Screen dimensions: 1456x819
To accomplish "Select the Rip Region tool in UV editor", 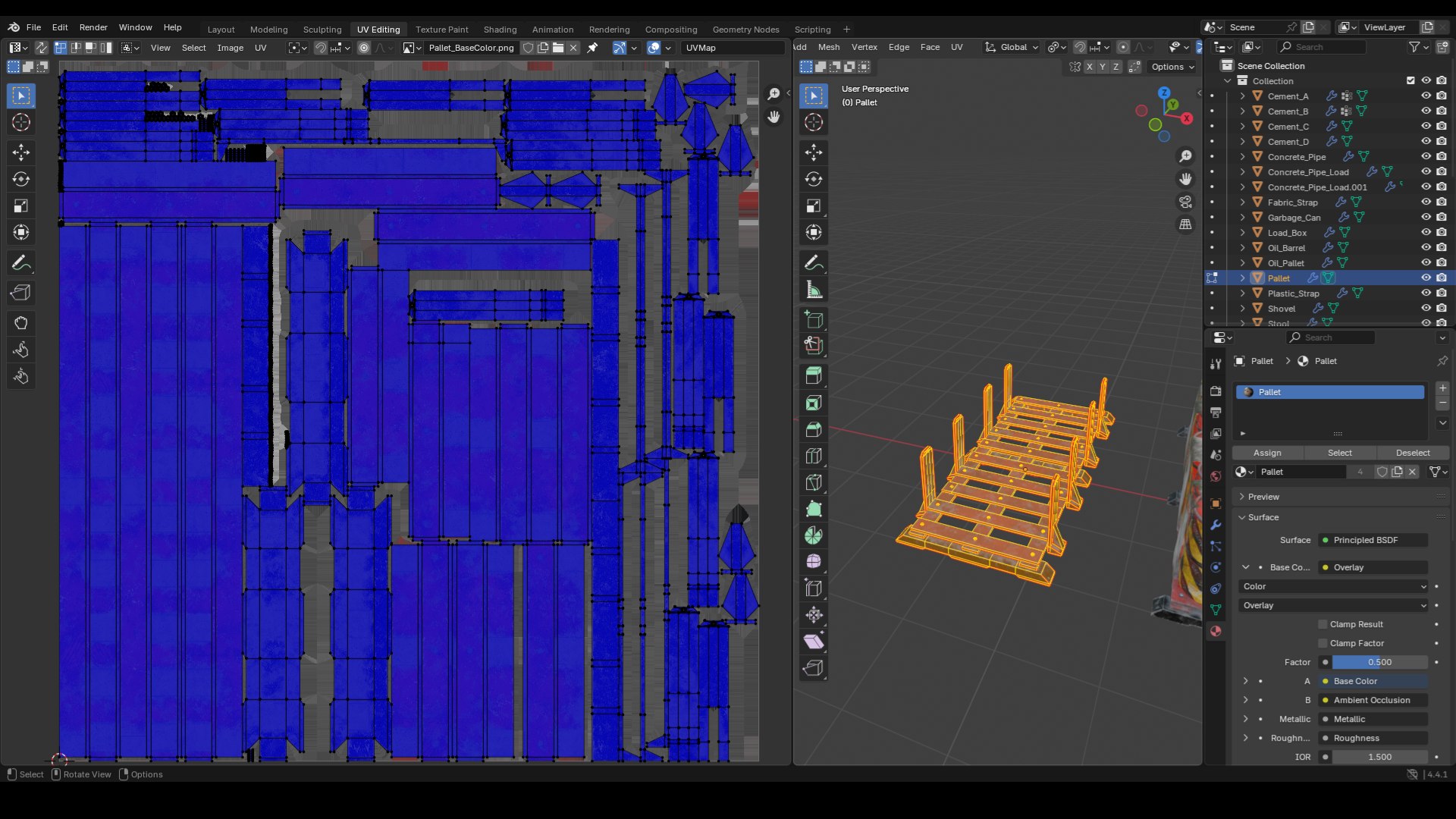I will tap(21, 293).
